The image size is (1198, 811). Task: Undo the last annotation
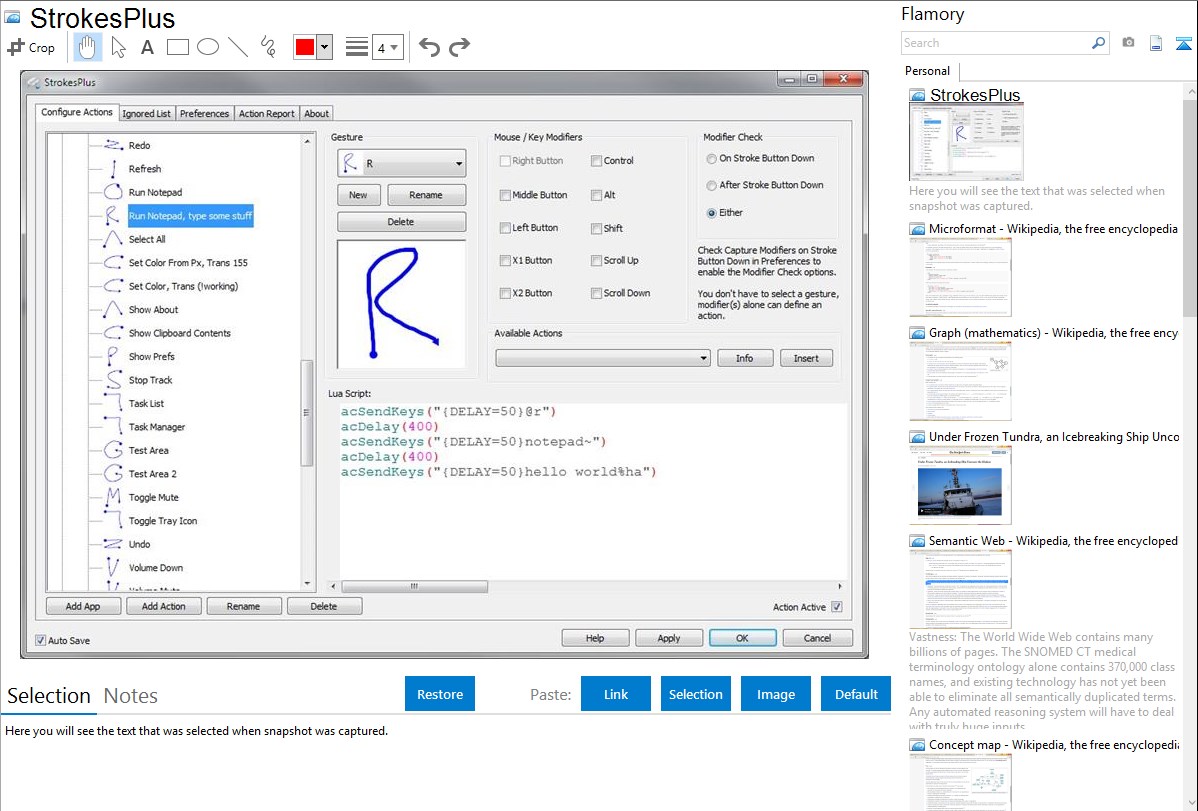coord(429,47)
